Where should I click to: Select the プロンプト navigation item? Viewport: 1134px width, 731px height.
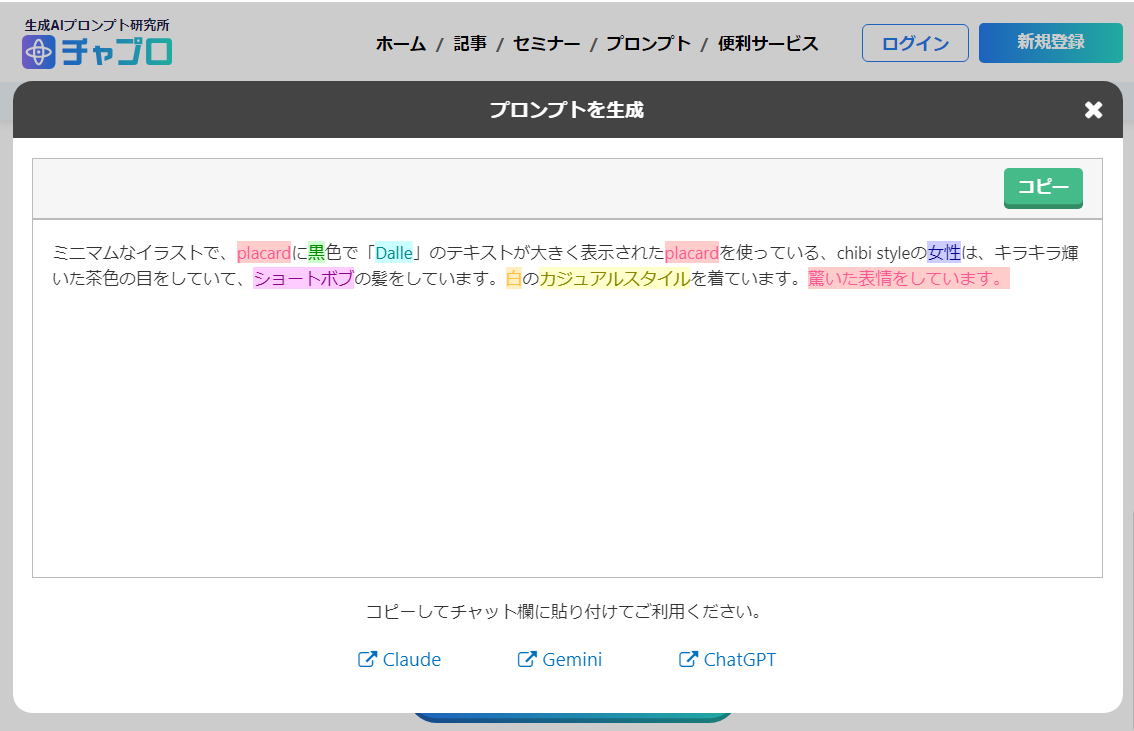tap(649, 44)
